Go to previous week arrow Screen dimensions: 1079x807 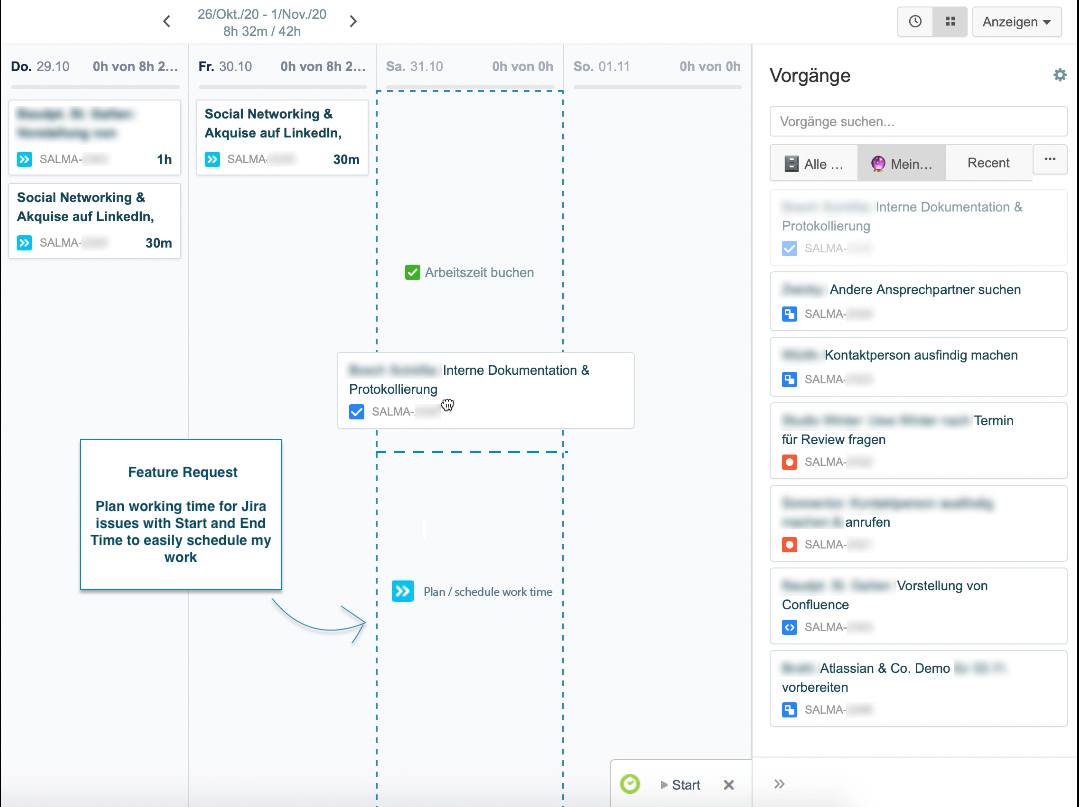167,21
